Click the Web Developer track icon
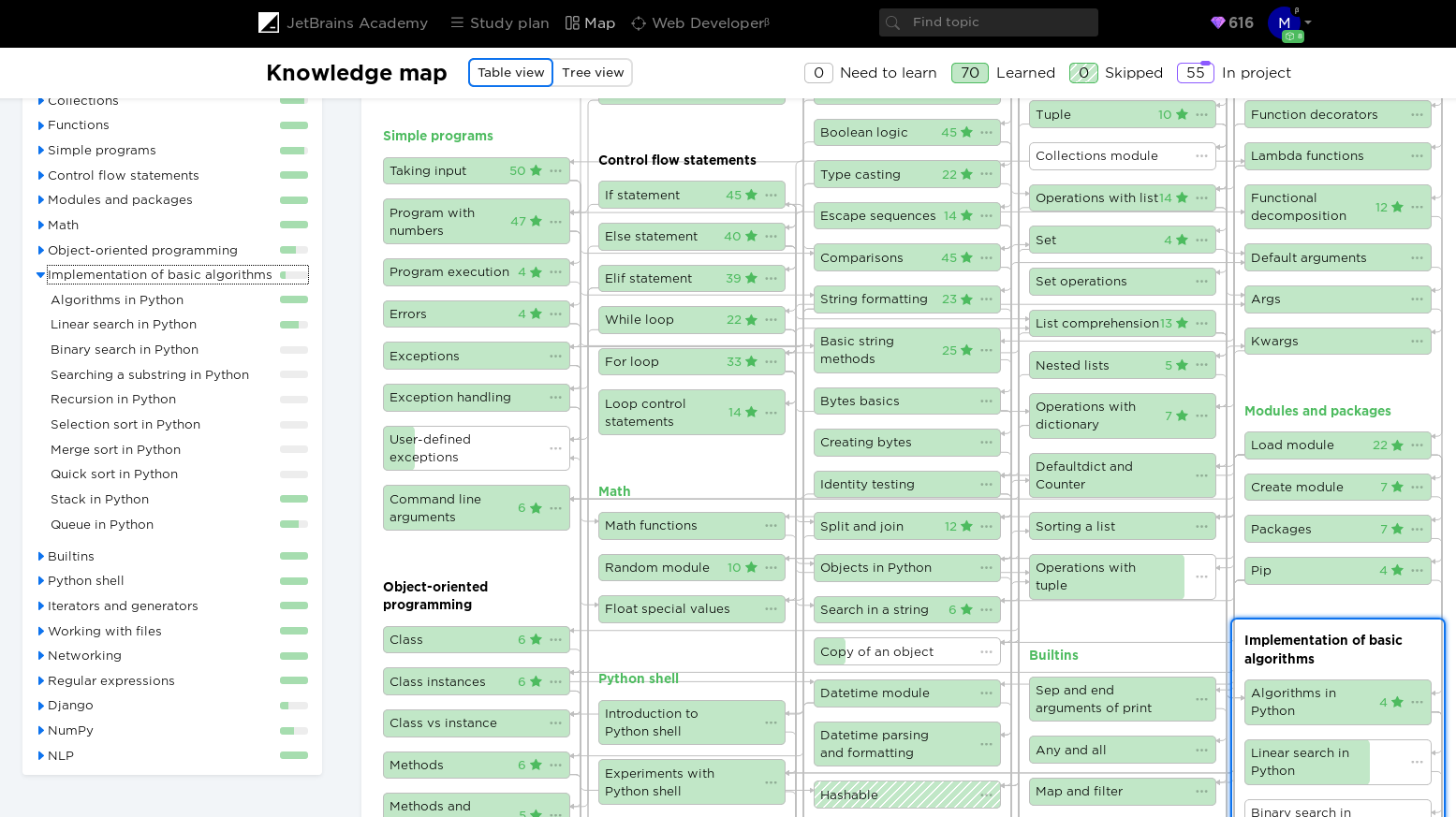The image size is (1456, 817). [639, 22]
